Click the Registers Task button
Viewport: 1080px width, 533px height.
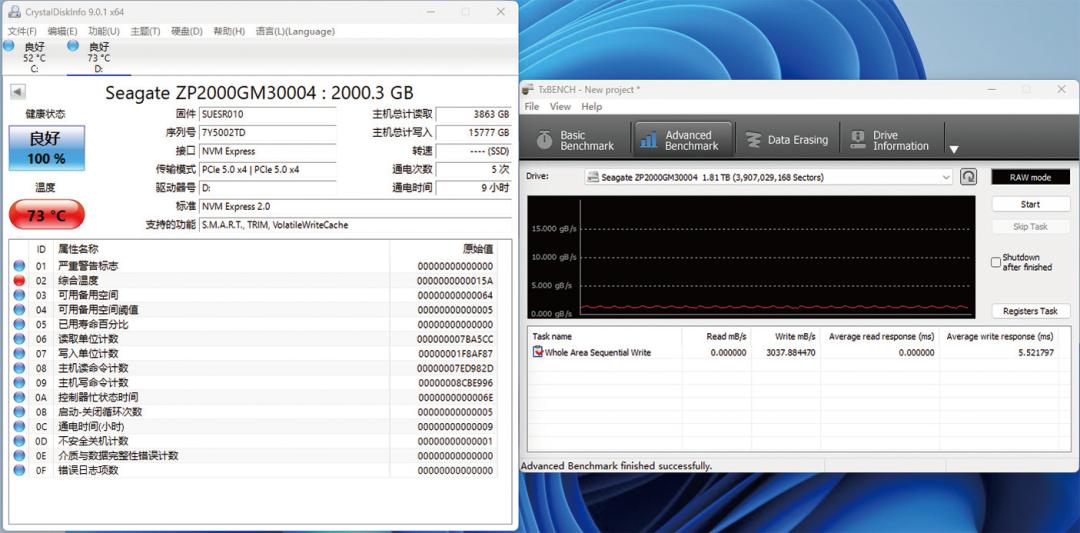coord(1030,311)
